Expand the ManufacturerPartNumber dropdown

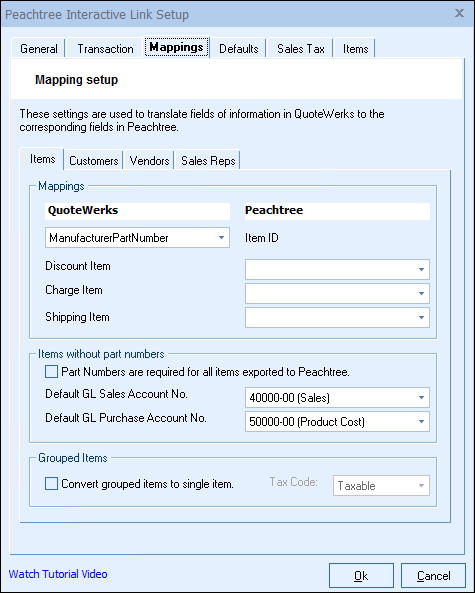[x=137, y=238]
